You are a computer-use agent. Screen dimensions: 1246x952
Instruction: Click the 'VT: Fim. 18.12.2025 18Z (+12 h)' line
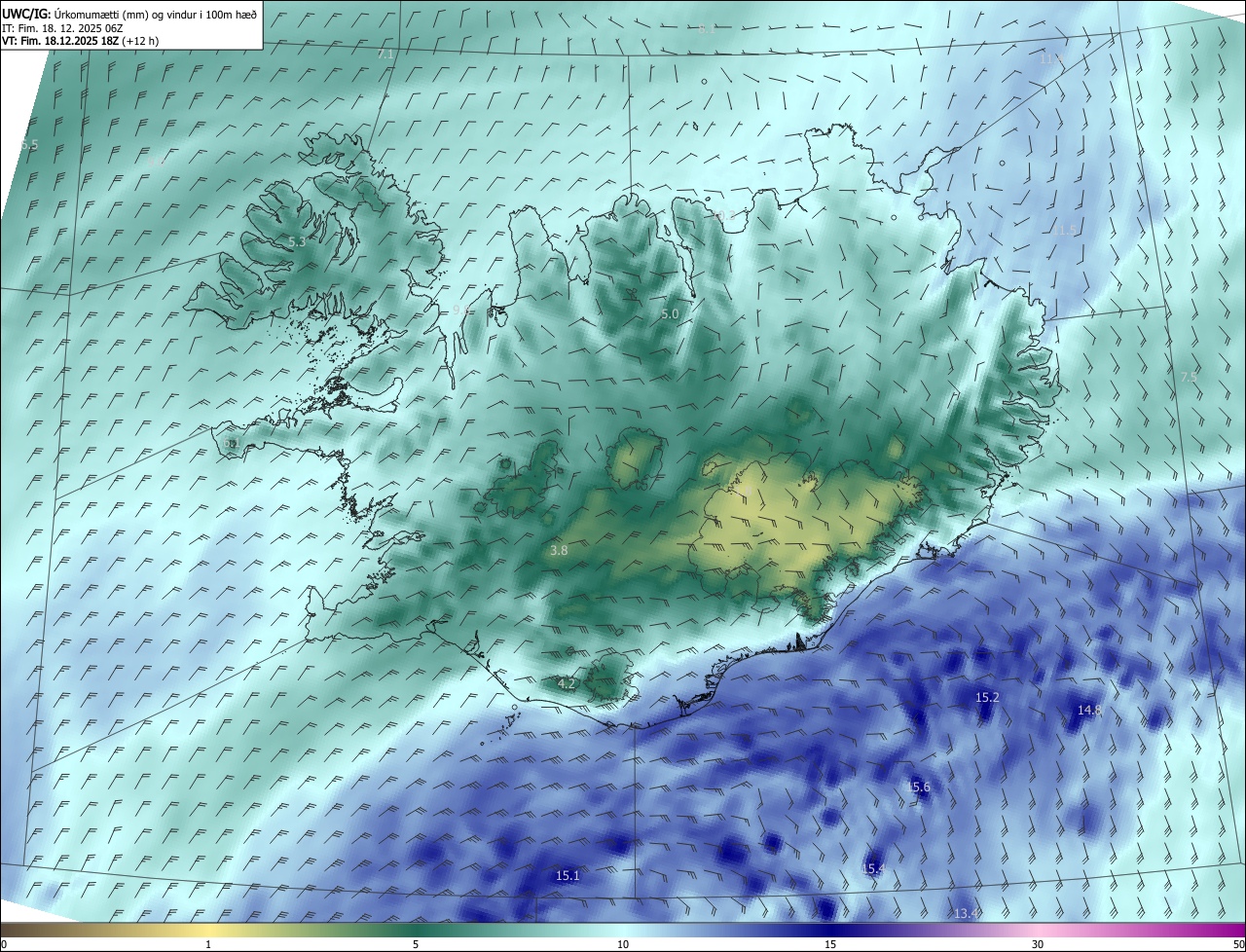point(81,41)
